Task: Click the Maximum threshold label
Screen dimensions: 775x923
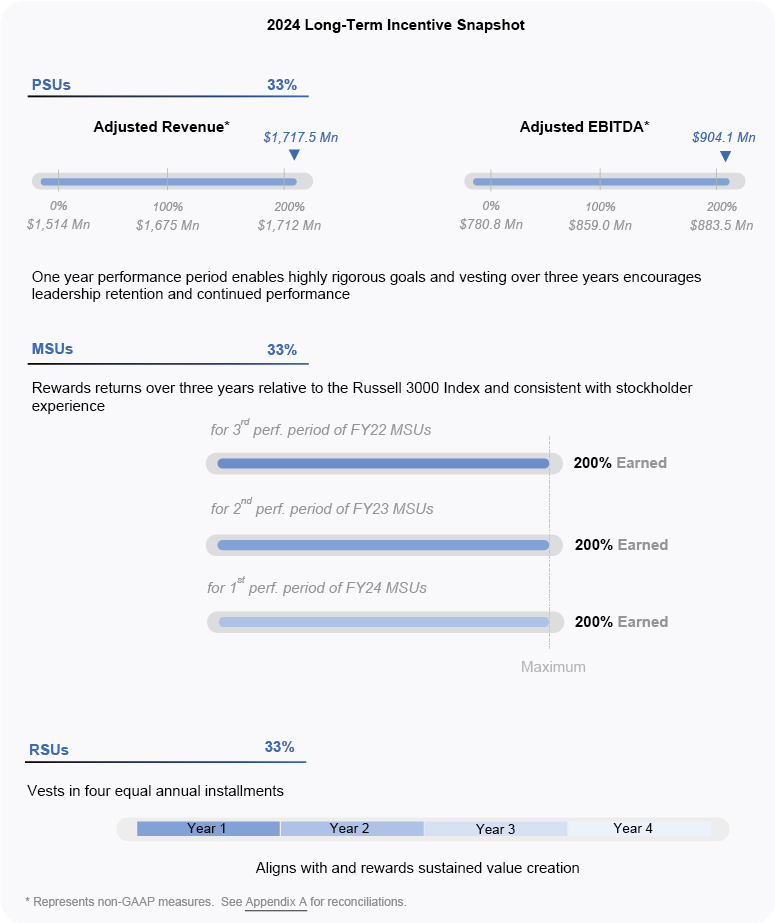Action: (x=553, y=667)
